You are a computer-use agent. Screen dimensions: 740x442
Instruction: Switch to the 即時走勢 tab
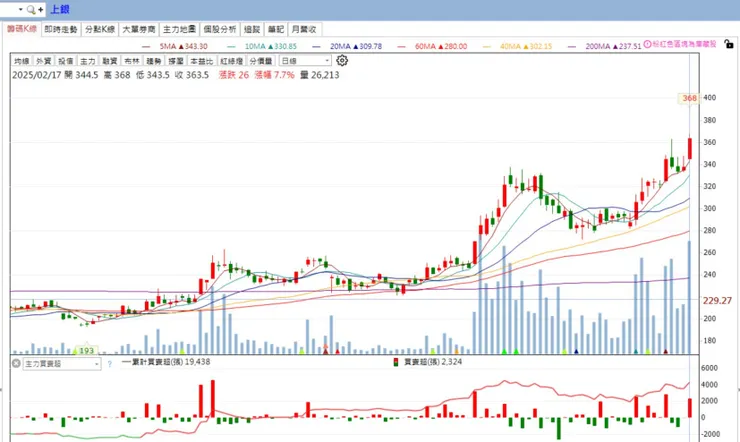pos(60,29)
